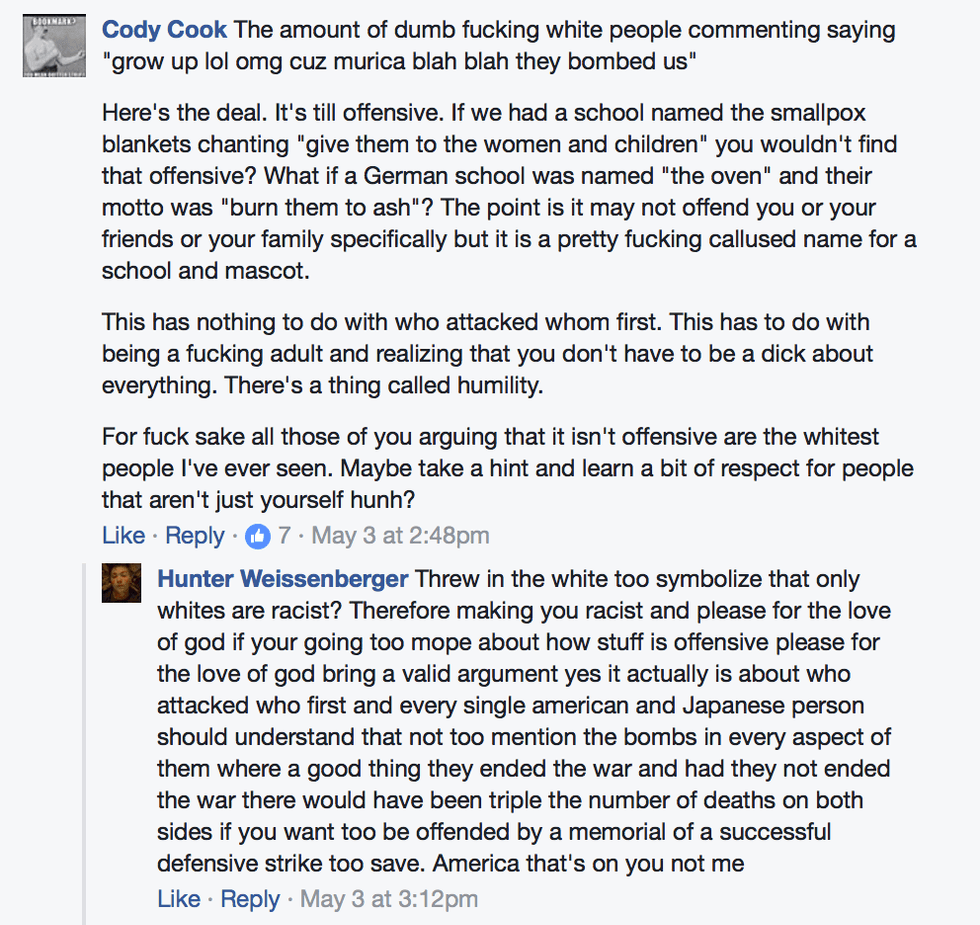The image size is (980, 925).
Task: Click the blue thumbs-up reaction icon
Action: (x=258, y=536)
